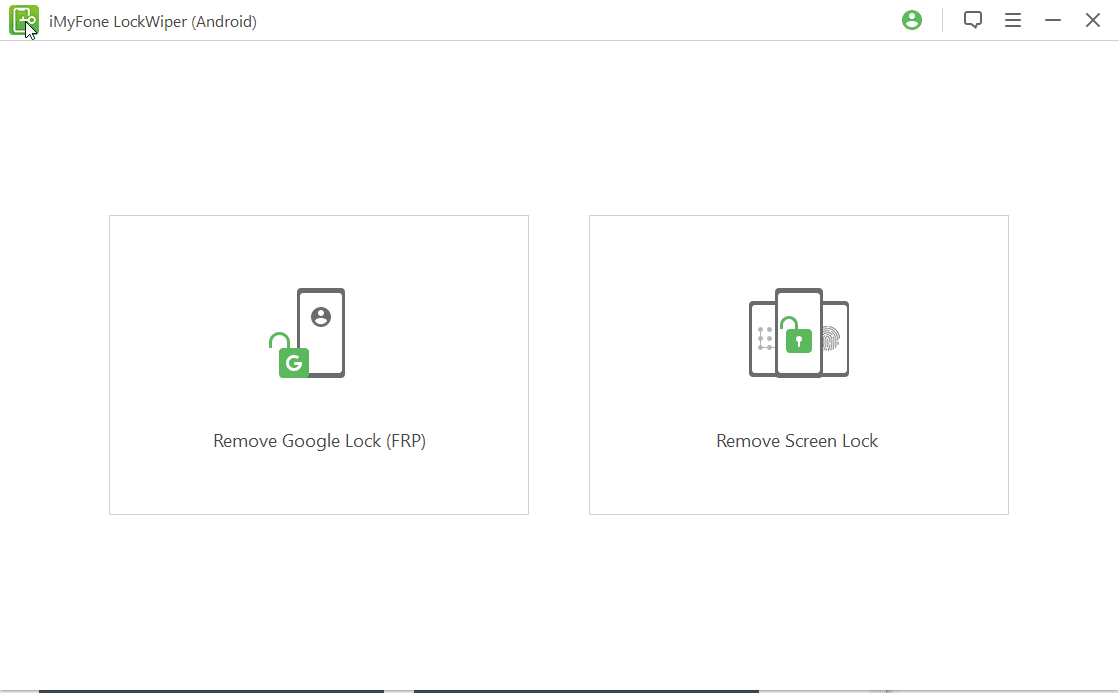
Task: Click the person avatar on the FRP phone
Action: (x=321, y=317)
